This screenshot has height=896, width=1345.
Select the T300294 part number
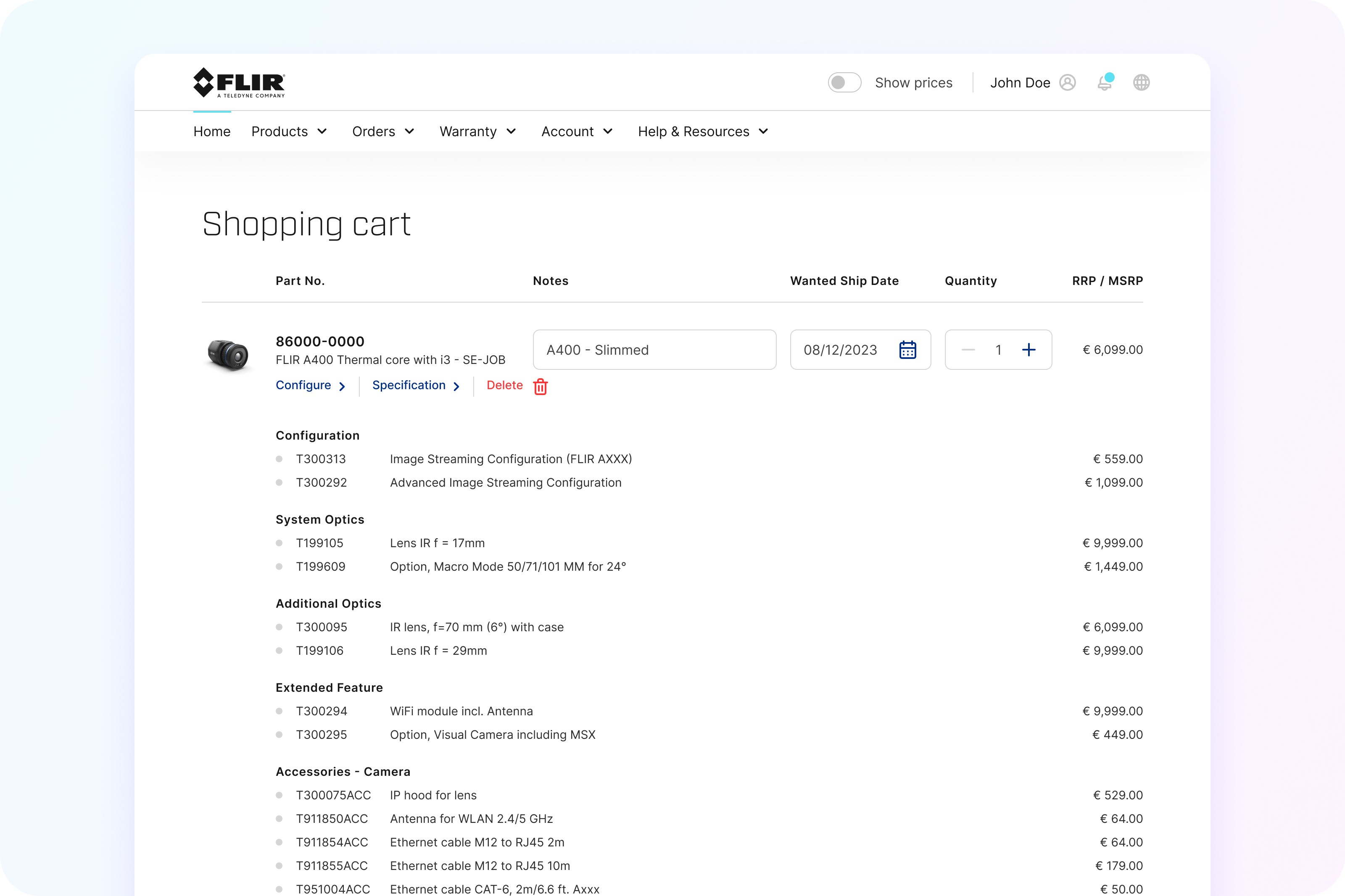point(321,711)
